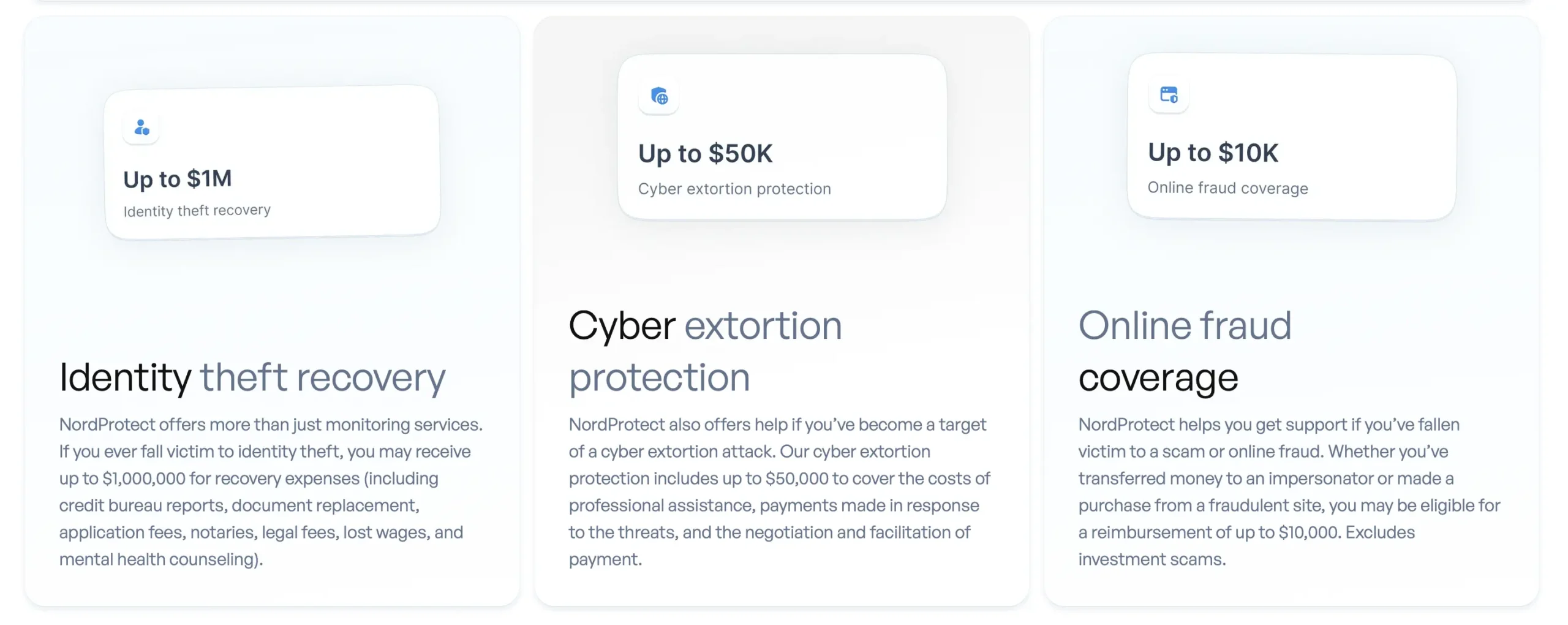
Task: Click the 'Identity theft recovery' large heading
Action: (252, 377)
